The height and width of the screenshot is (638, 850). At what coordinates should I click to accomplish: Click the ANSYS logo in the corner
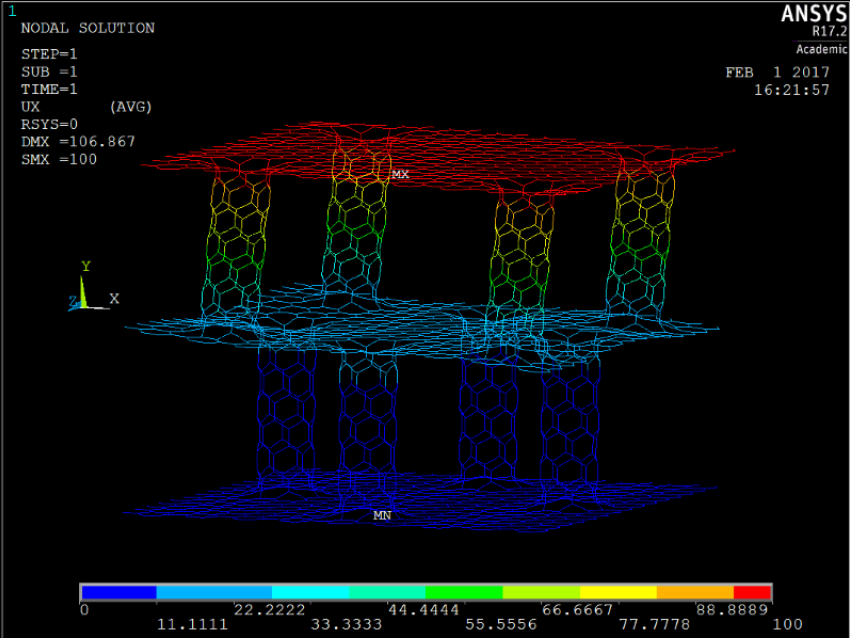pos(812,13)
